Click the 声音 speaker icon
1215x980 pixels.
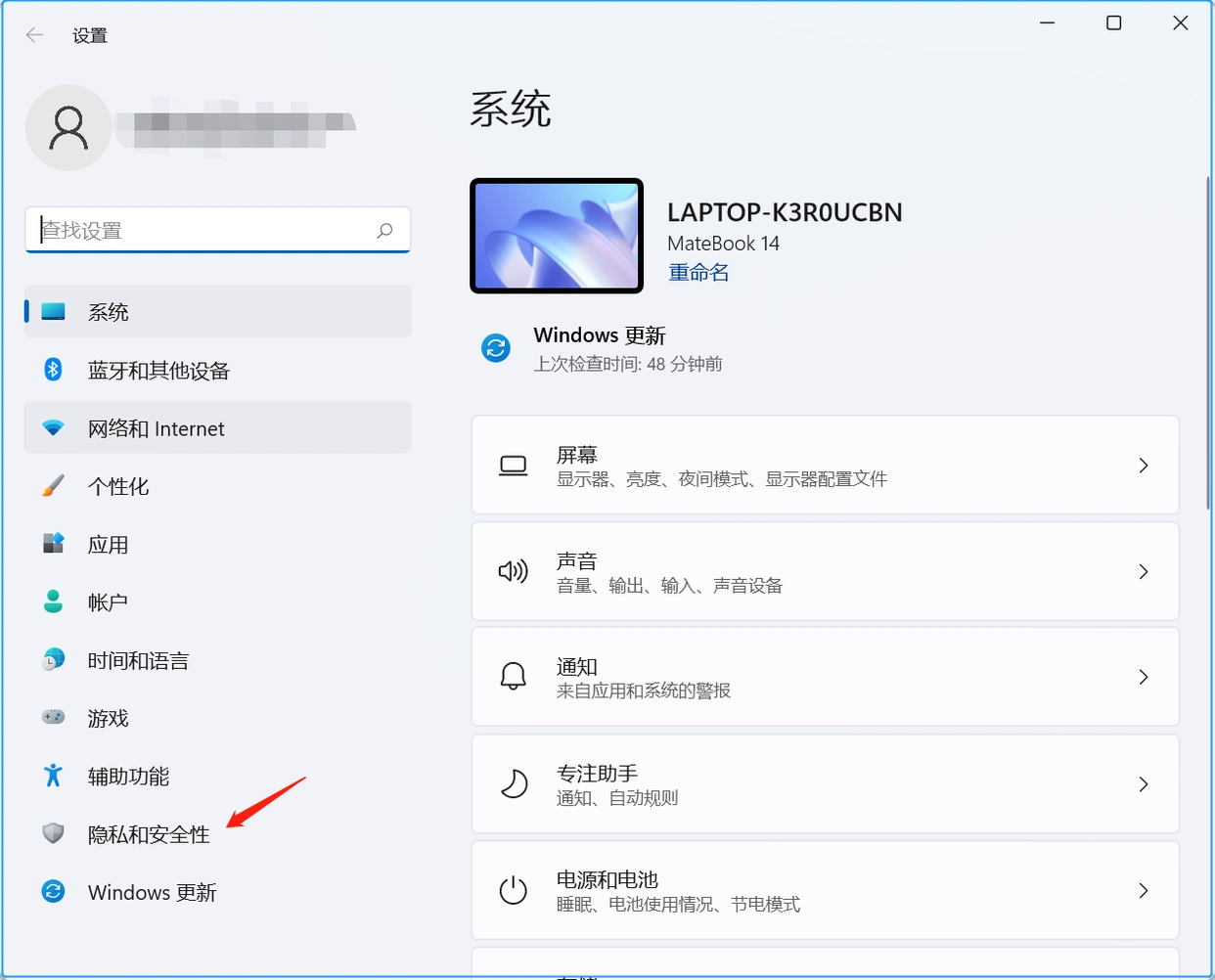click(513, 572)
